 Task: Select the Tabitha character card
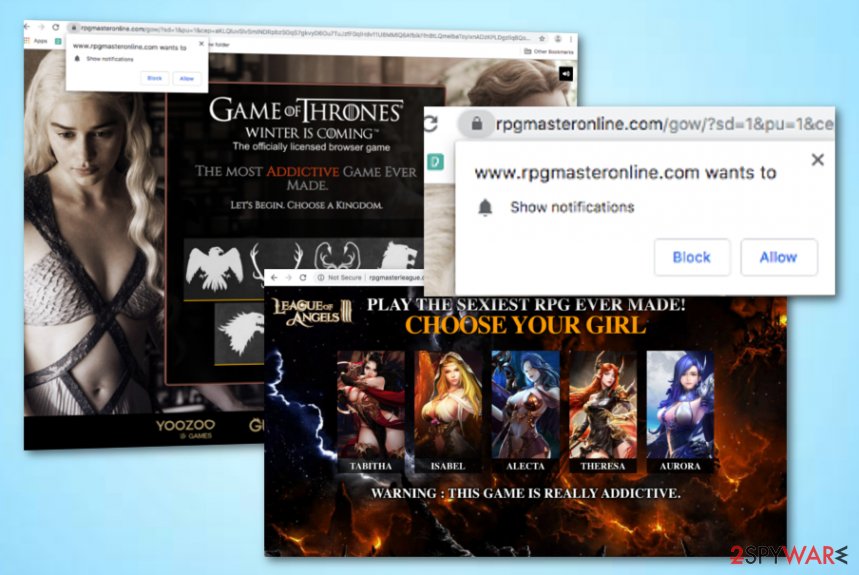pos(371,411)
